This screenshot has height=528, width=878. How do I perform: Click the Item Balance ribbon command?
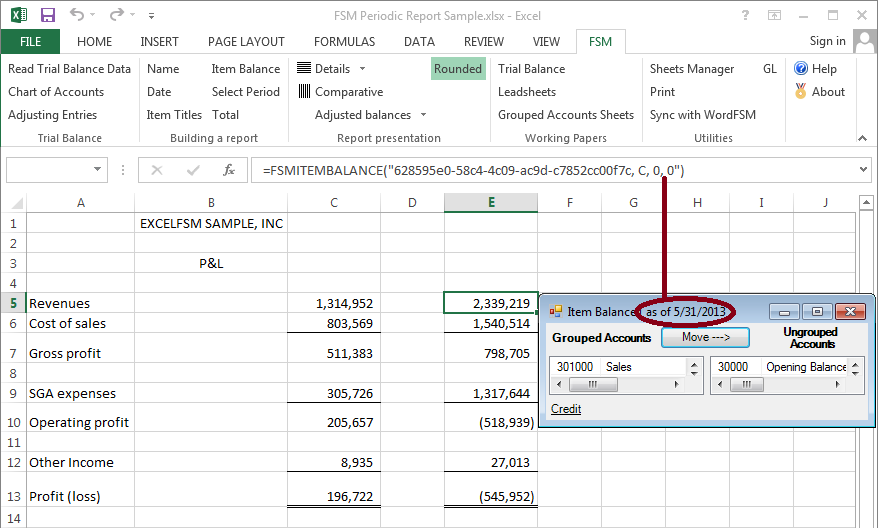tap(246, 69)
